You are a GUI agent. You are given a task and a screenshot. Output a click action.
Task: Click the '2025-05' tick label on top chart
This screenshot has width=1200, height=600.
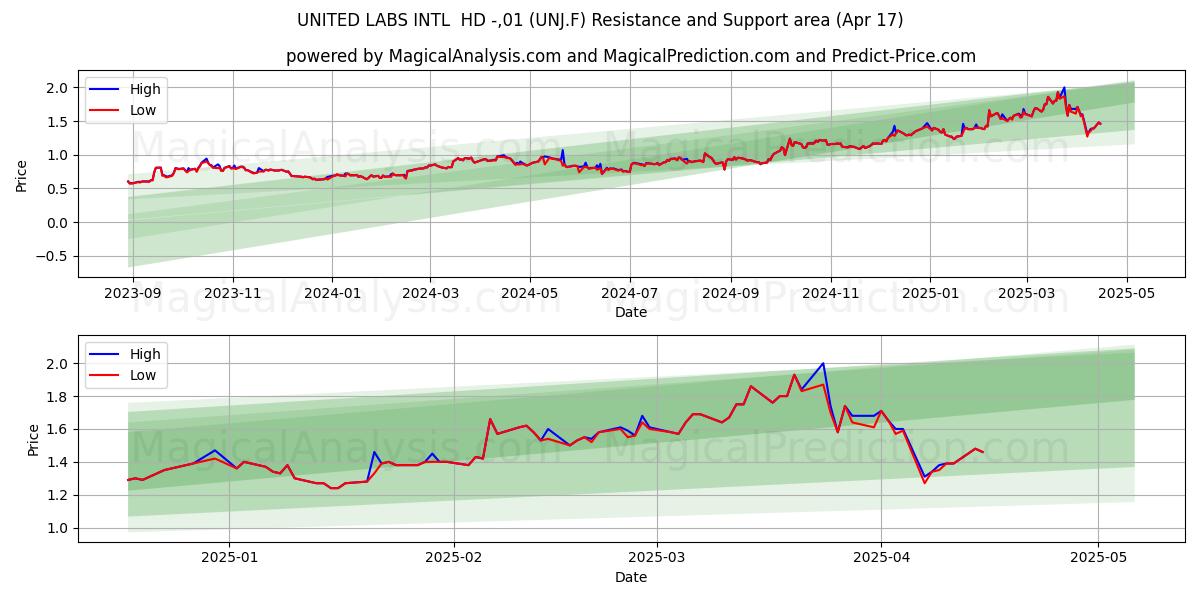(1126, 293)
